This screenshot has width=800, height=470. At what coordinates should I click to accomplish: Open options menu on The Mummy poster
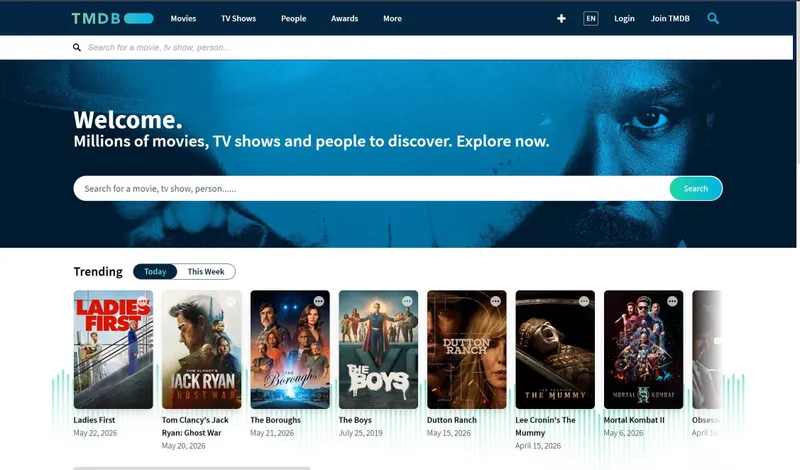584,301
